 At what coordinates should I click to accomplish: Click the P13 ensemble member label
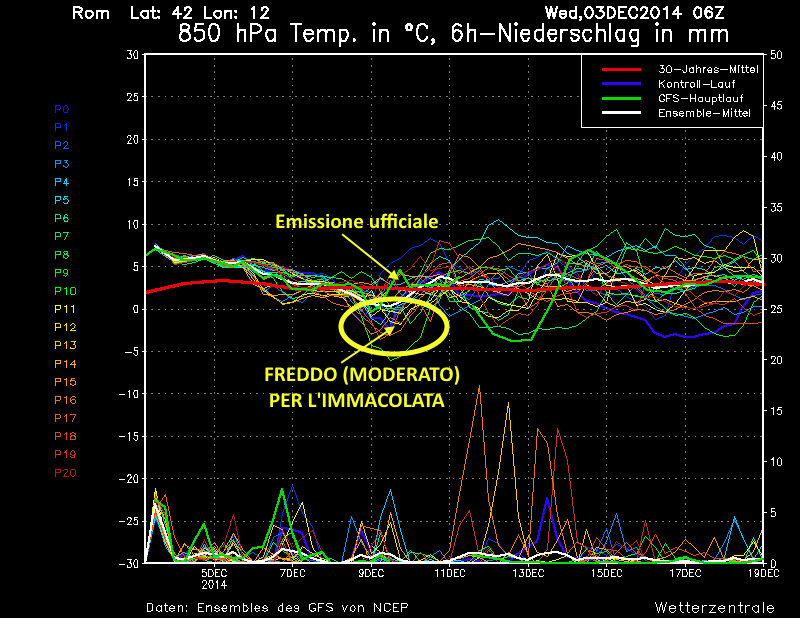coord(65,345)
